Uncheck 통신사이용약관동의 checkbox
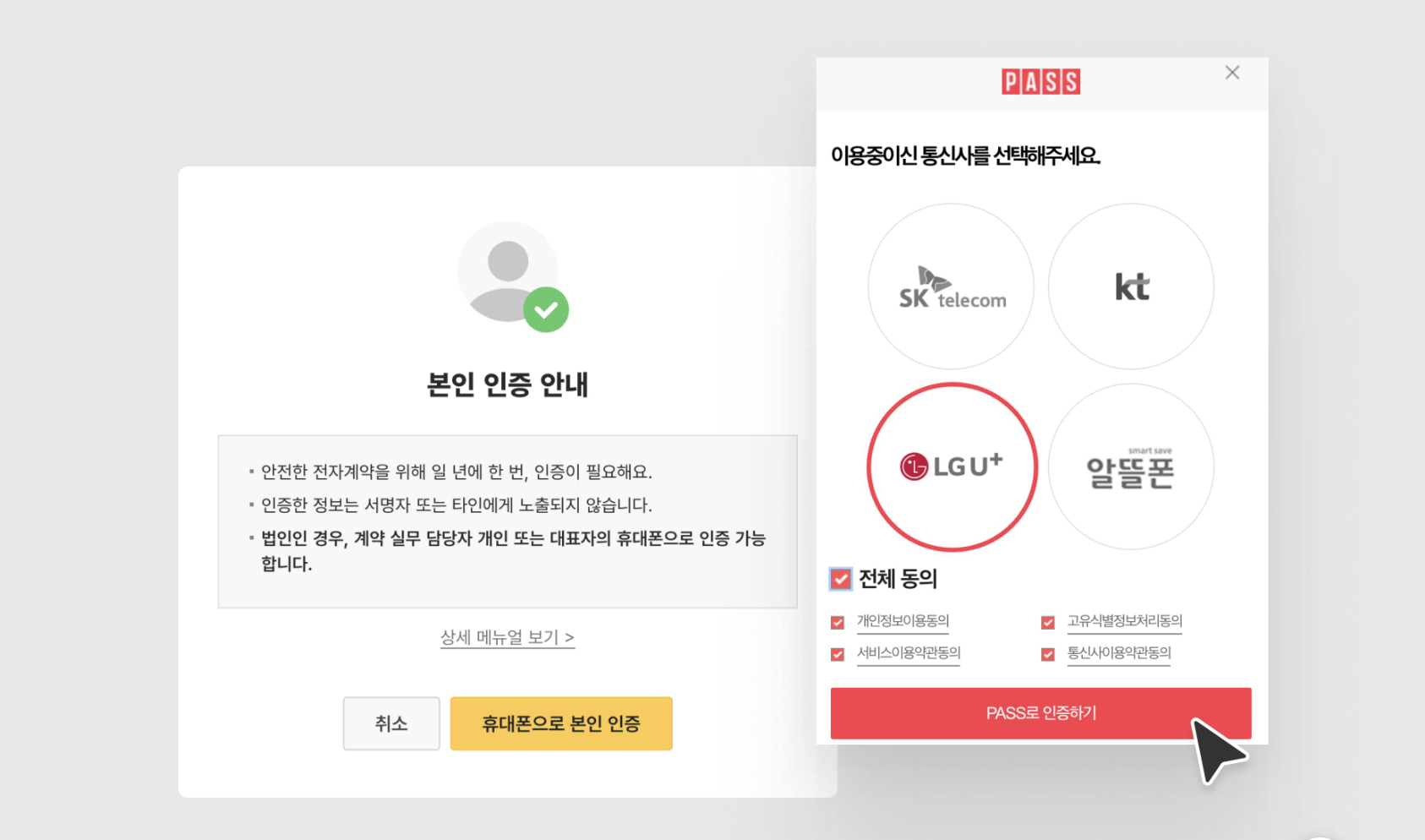 click(x=1048, y=654)
